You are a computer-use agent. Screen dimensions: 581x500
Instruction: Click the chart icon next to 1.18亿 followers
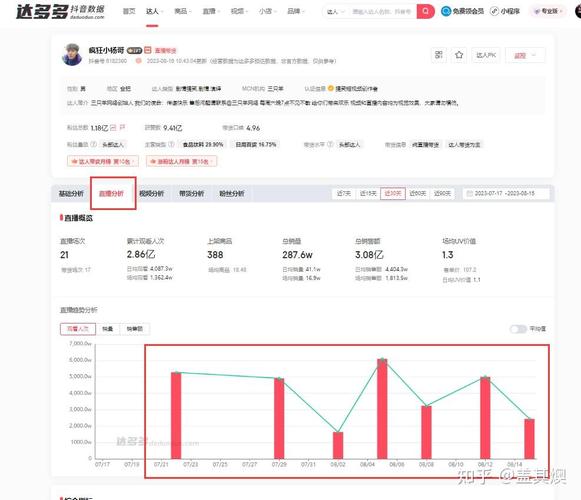pyautogui.click(x=113, y=128)
